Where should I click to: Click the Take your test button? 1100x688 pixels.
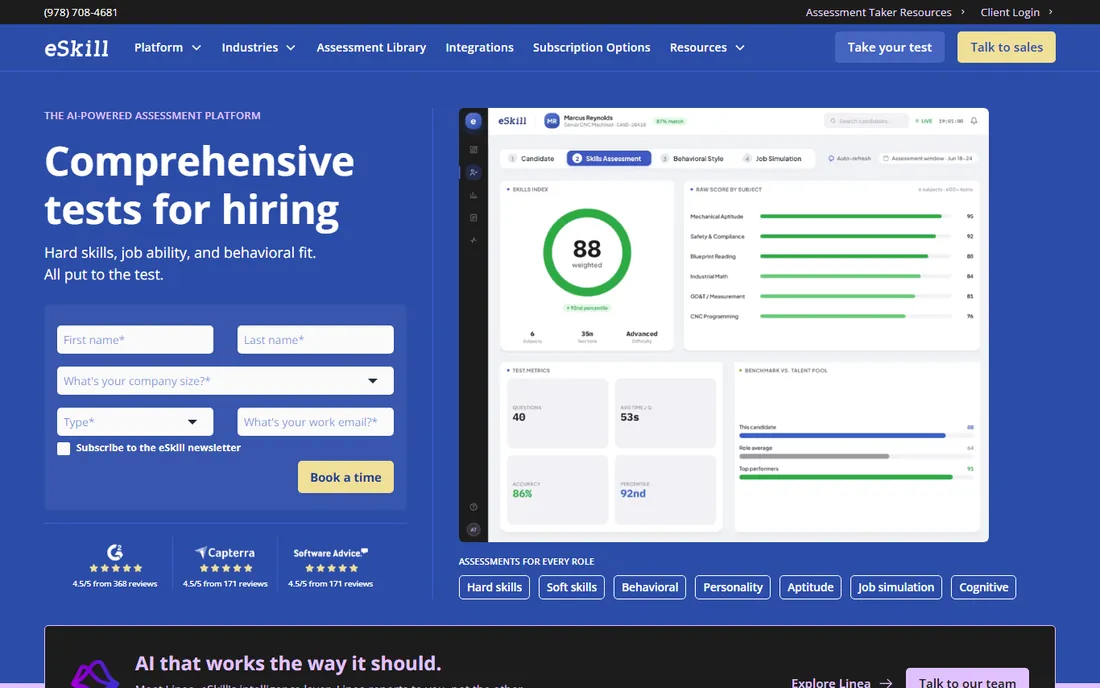[890, 47]
